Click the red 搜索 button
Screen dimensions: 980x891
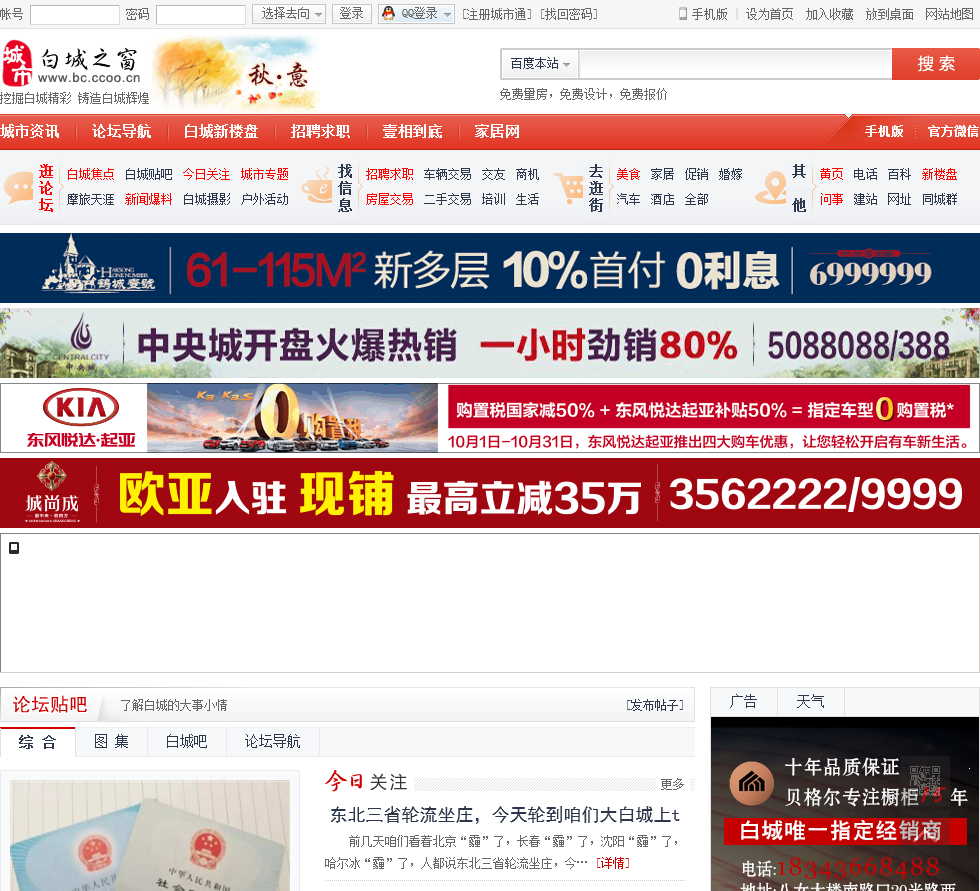[x=936, y=64]
